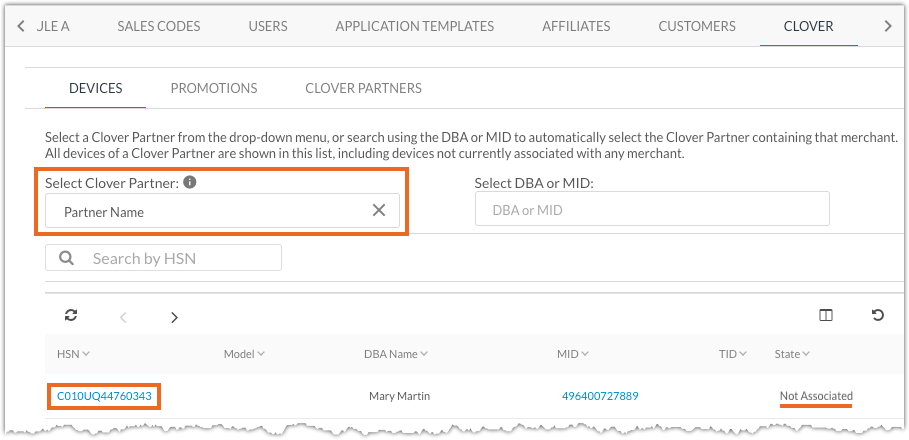Select the CUSTOMERS top tab
This screenshot has width=909, height=440.
(x=697, y=26)
